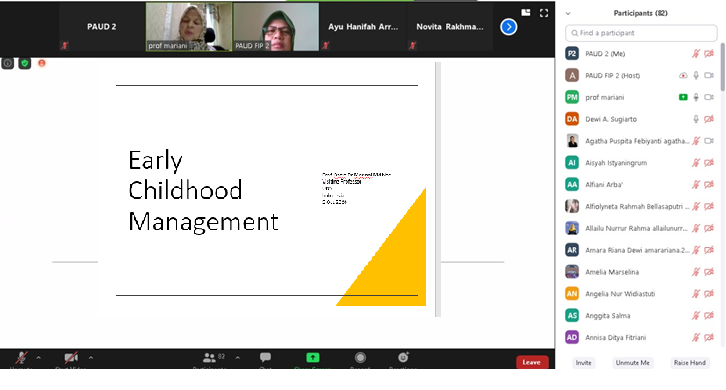Image resolution: width=726 pixels, height=390 pixels.
Task: Click microphone icon on prof mariani row
Action: 695,97
